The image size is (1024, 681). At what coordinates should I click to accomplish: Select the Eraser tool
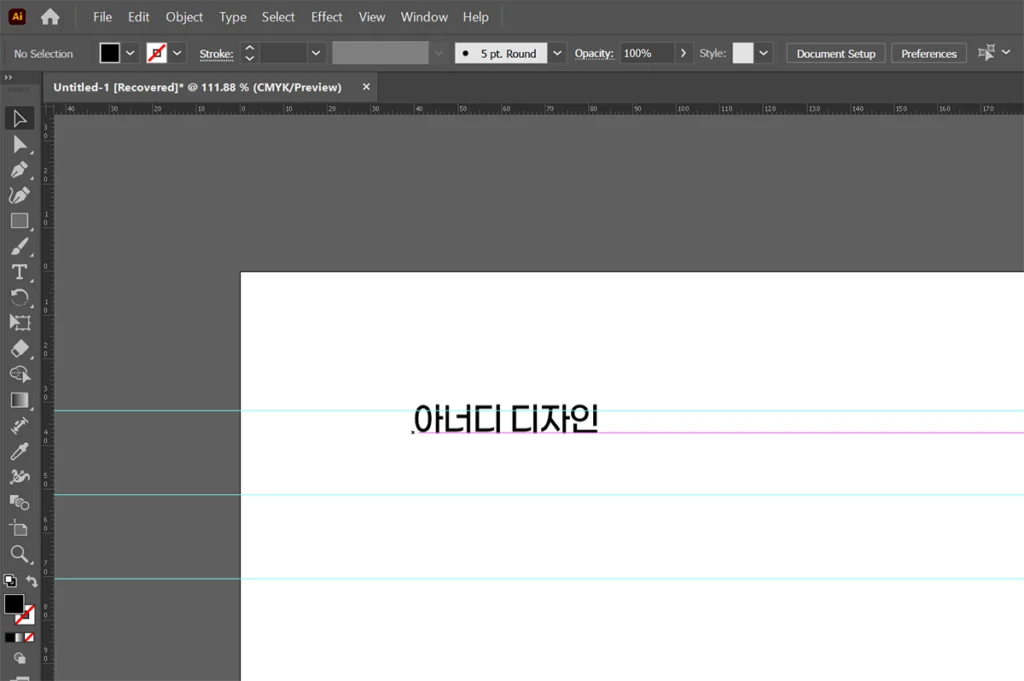(x=19, y=349)
